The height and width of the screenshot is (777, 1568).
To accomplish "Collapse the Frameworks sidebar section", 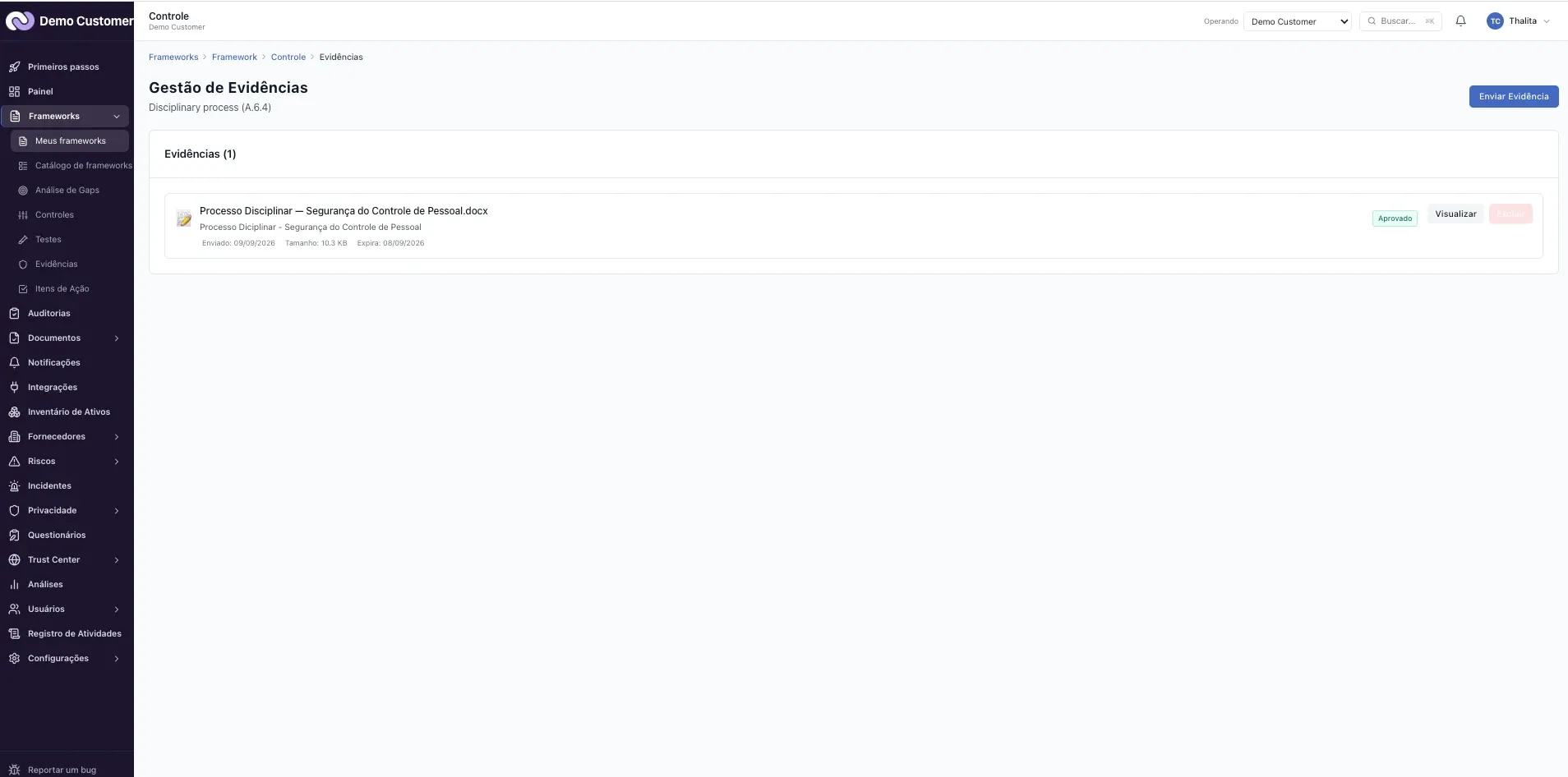I will (117, 117).
